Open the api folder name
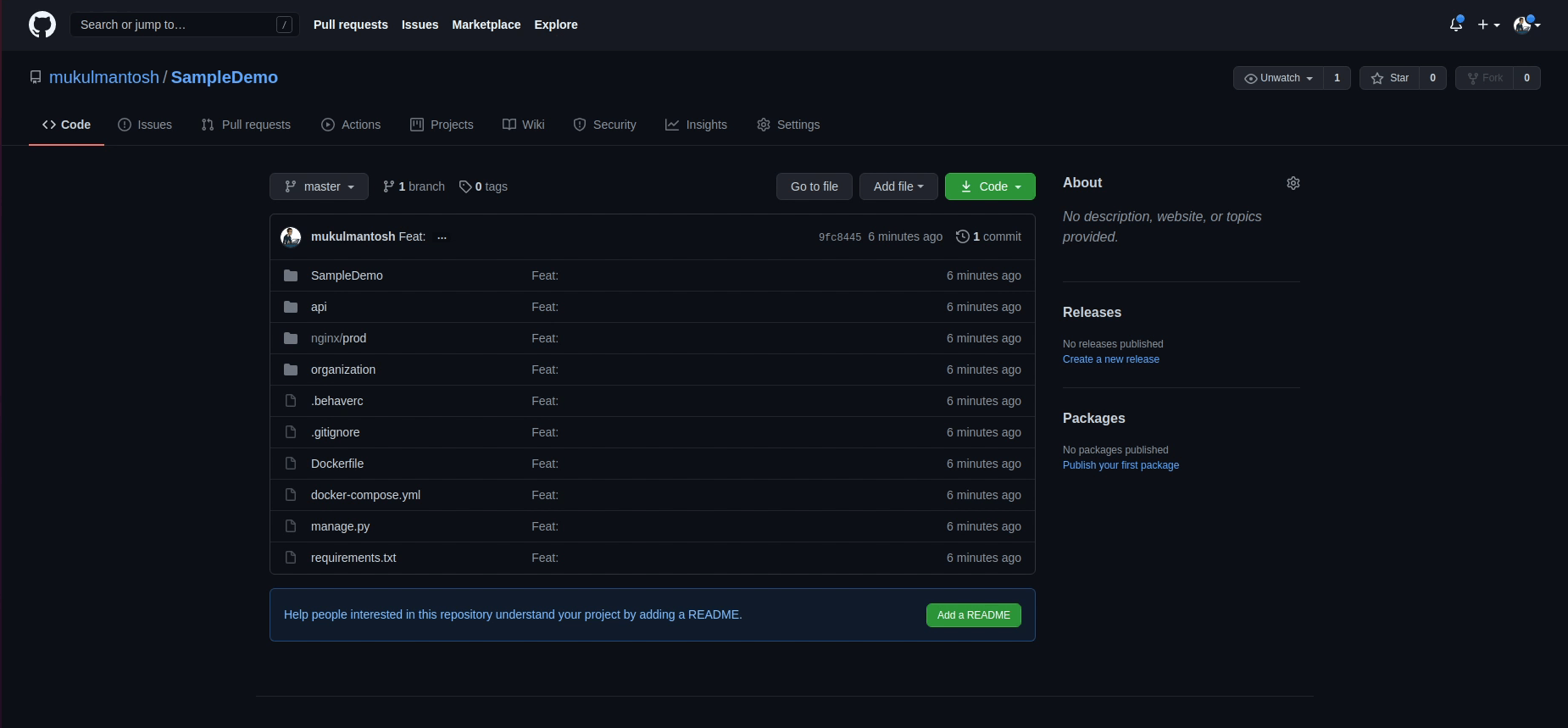 pyautogui.click(x=319, y=307)
